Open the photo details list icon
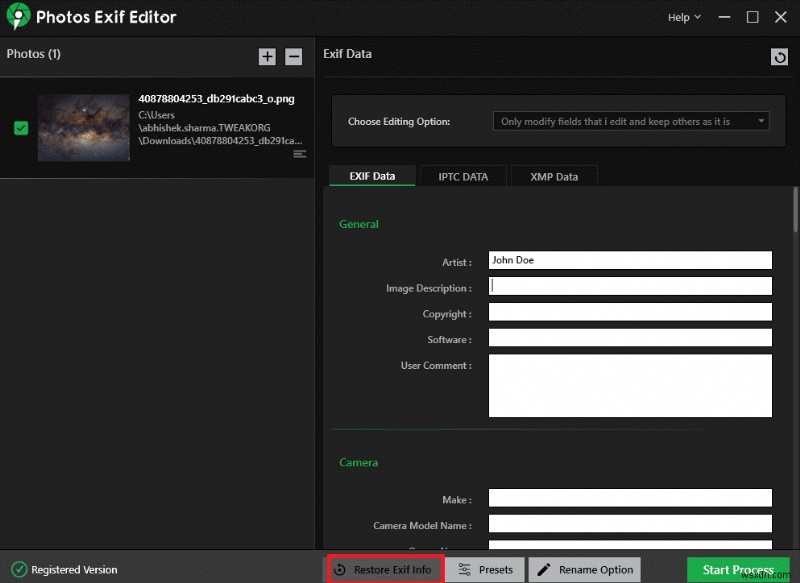 click(298, 153)
